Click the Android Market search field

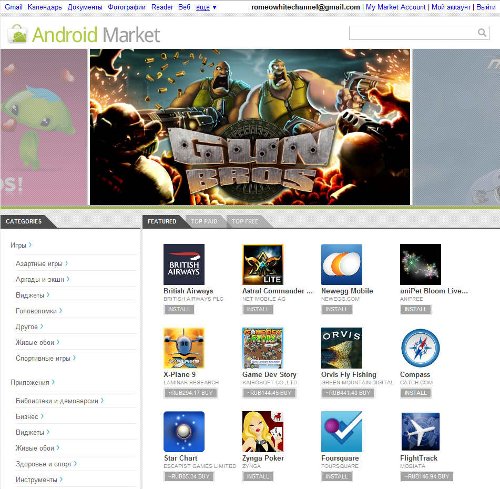point(413,33)
